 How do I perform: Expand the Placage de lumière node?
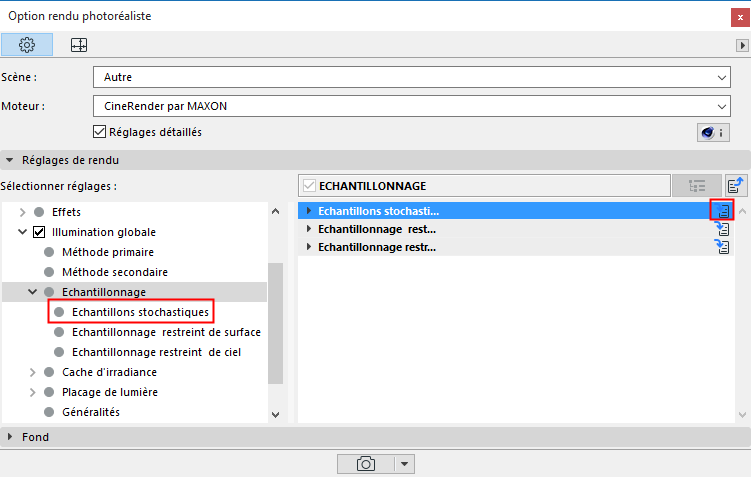(x=33, y=392)
